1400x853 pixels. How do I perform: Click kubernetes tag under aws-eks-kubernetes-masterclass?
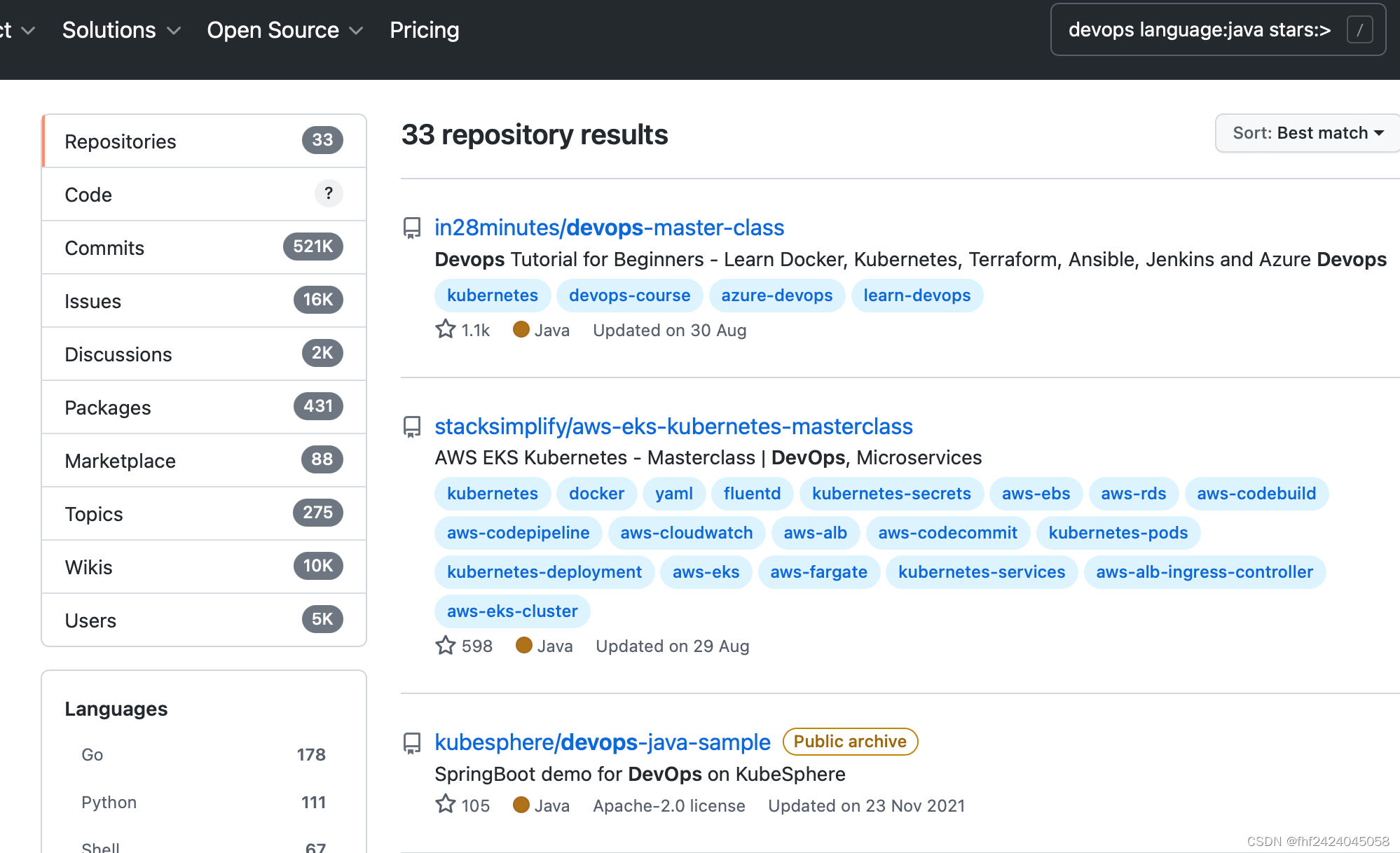pos(493,494)
